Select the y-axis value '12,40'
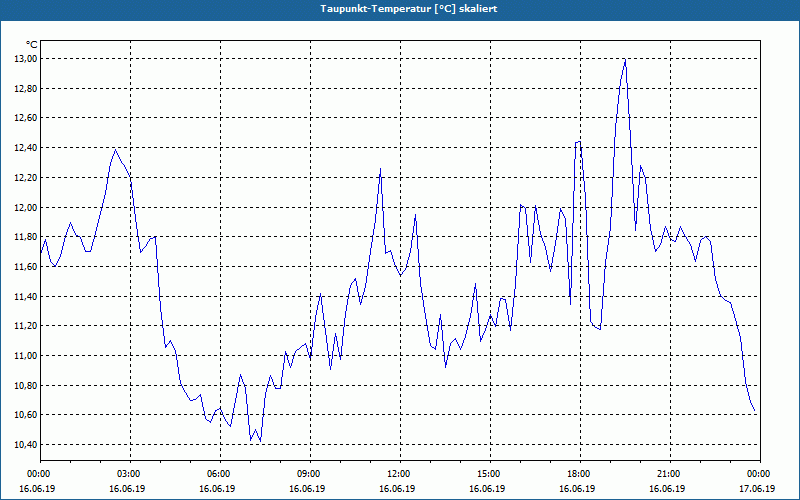Image resolution: width=800 pixels, height=500 pixels. pos(26,148)
